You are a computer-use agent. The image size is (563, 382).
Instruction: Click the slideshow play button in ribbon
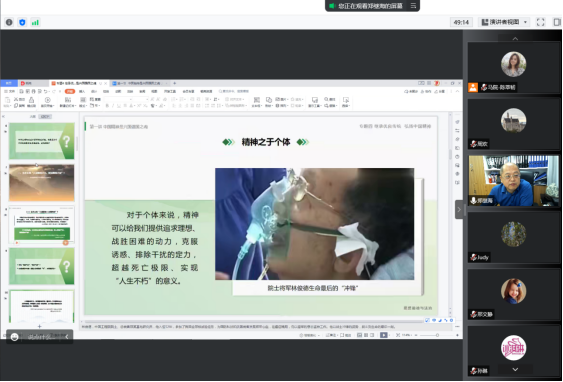47,100
